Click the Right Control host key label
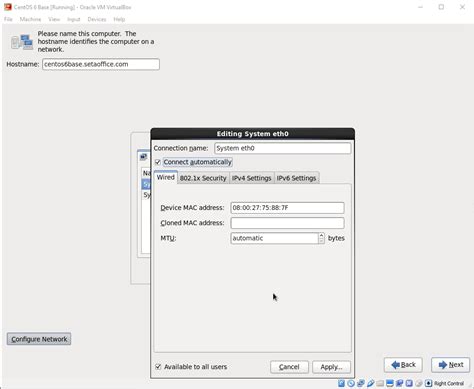The width and height of the screenshot is (474, 389). pos(449,383)
